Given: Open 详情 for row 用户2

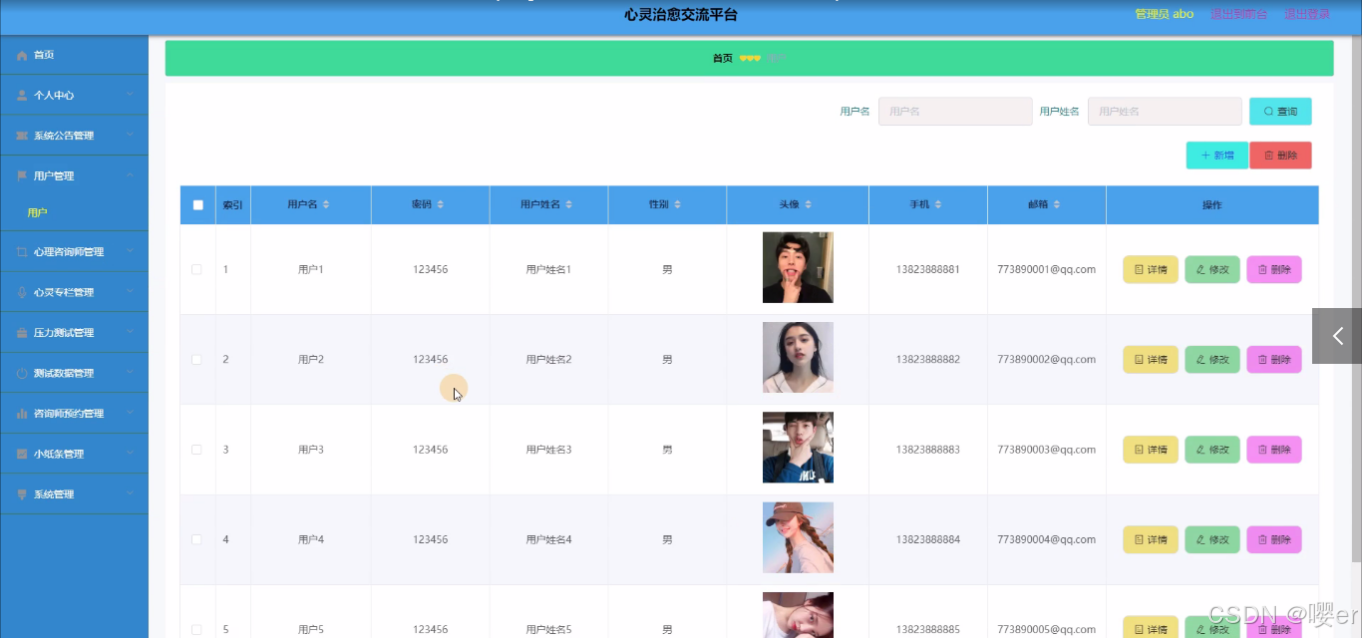Looking at the screenshot, I should [1150, 360].
